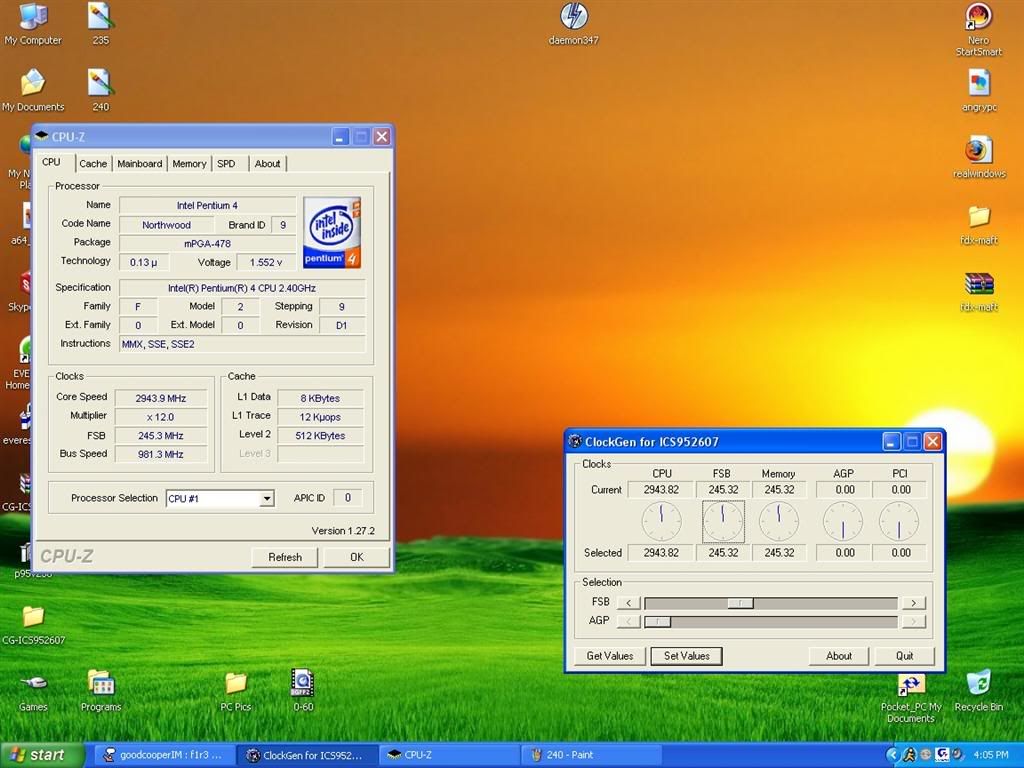Click the FSB slider thumb in ClockGen
Screen dimensions: 1024x768
tap(741, 603)
